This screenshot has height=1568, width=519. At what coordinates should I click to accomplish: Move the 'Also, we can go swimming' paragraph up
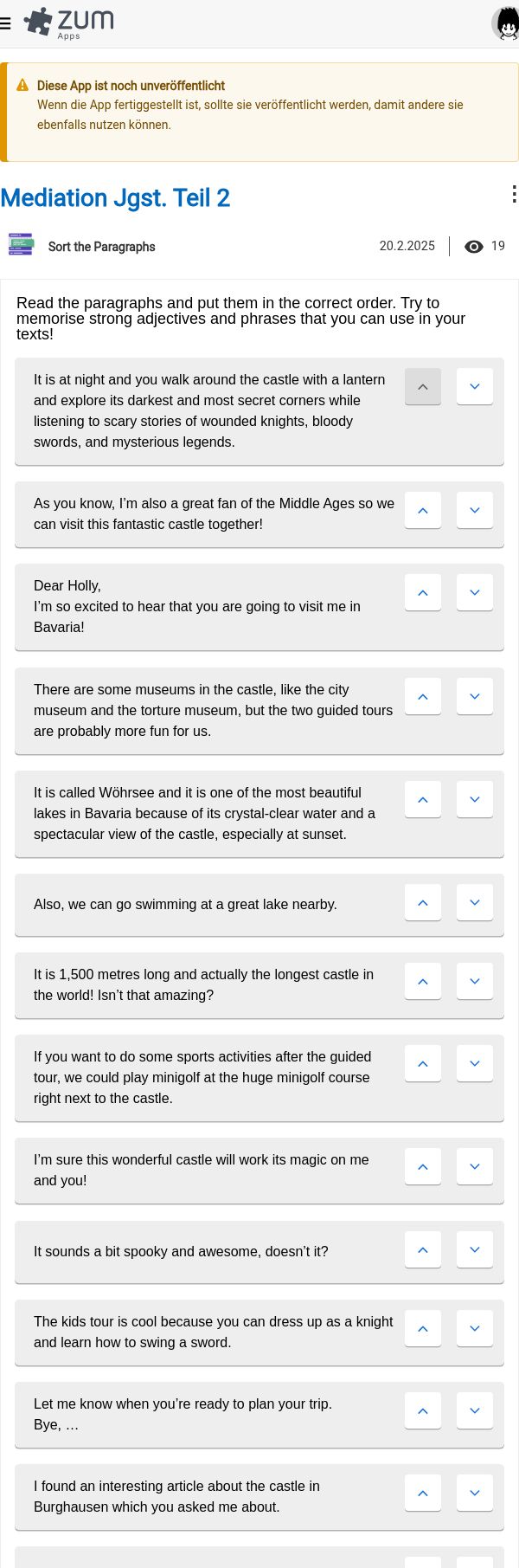pyautogui.click(x=423, y=903)
